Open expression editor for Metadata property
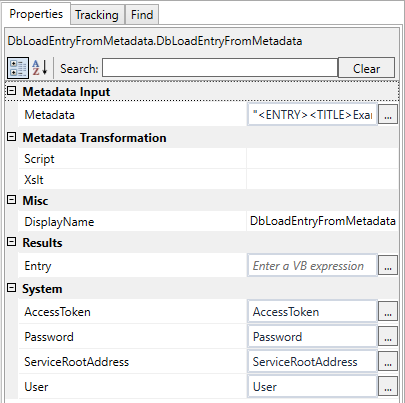The image size is (405, 403). coord(388,115)
